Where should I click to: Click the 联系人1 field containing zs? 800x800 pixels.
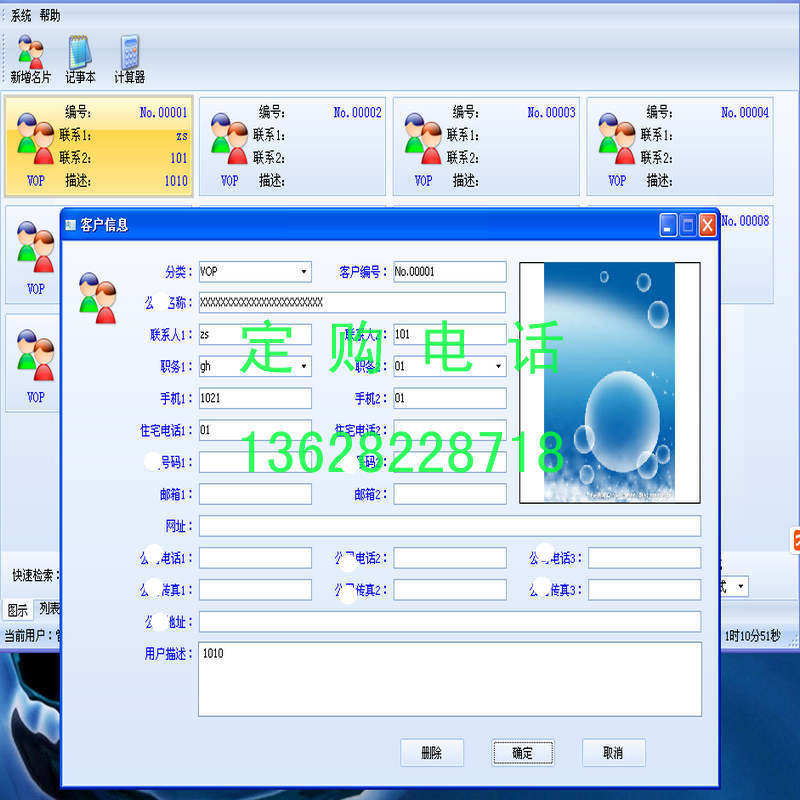tap(255, 334)
